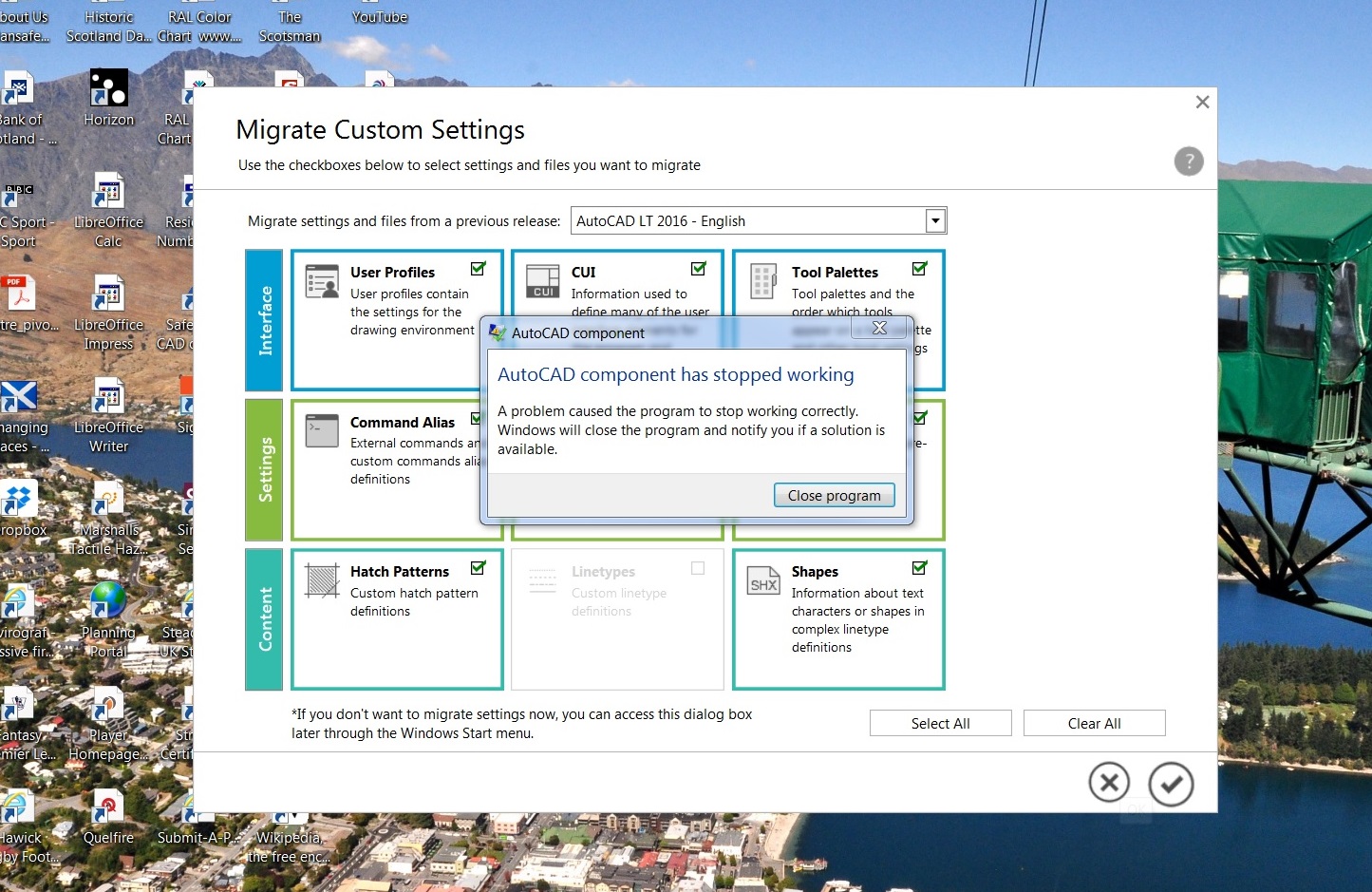
Task: Click the Tool Palettes icon
Action: coord(762,281)
